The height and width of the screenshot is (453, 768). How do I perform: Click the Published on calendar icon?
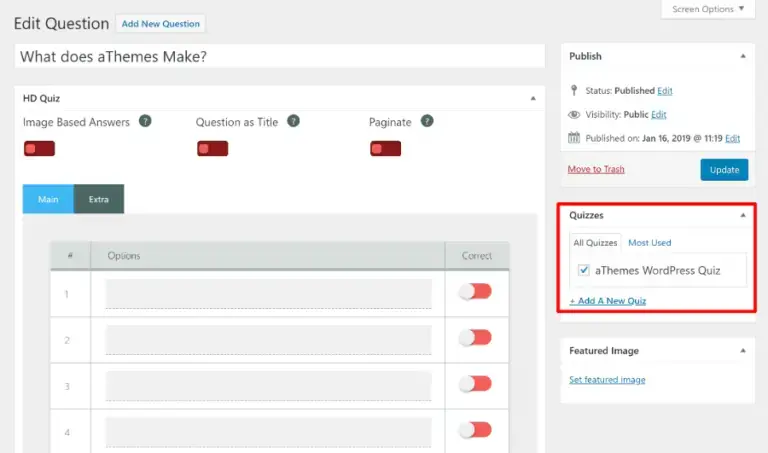(x=574, y=138)
